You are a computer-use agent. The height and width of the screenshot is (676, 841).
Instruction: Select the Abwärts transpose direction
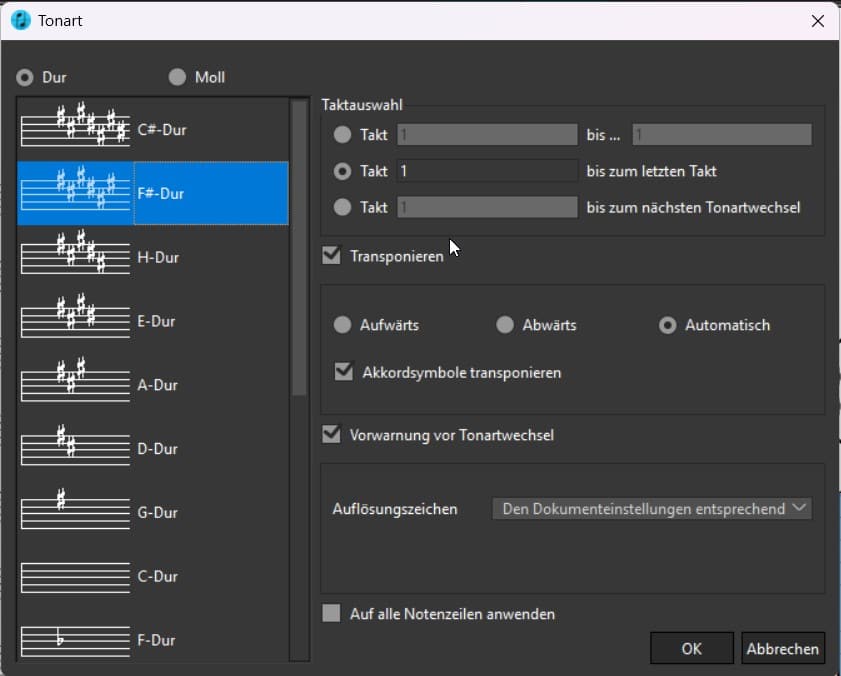[505, 325]
